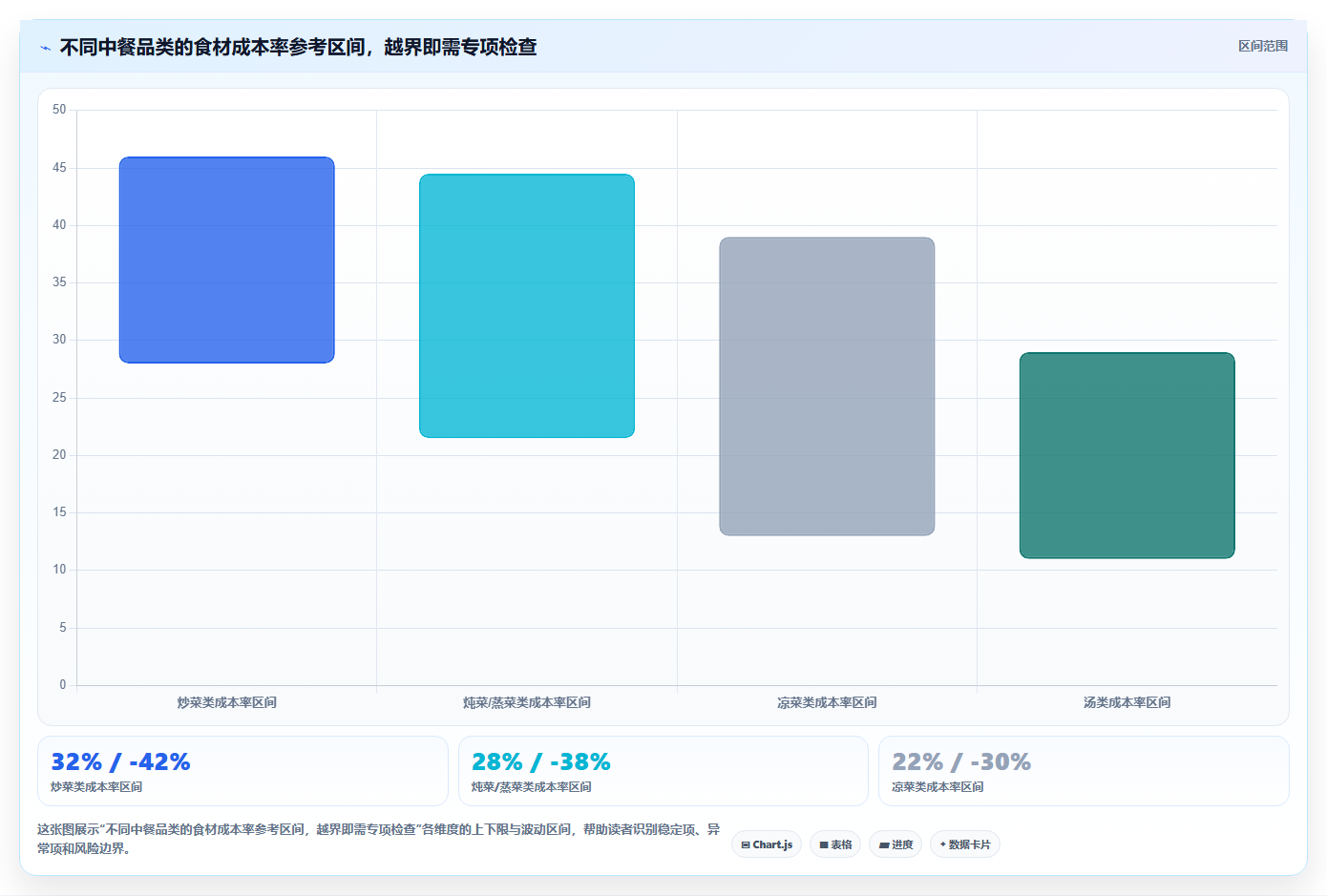Click the 汤类成本率区间 axis label

click(x=1127, y=702)
